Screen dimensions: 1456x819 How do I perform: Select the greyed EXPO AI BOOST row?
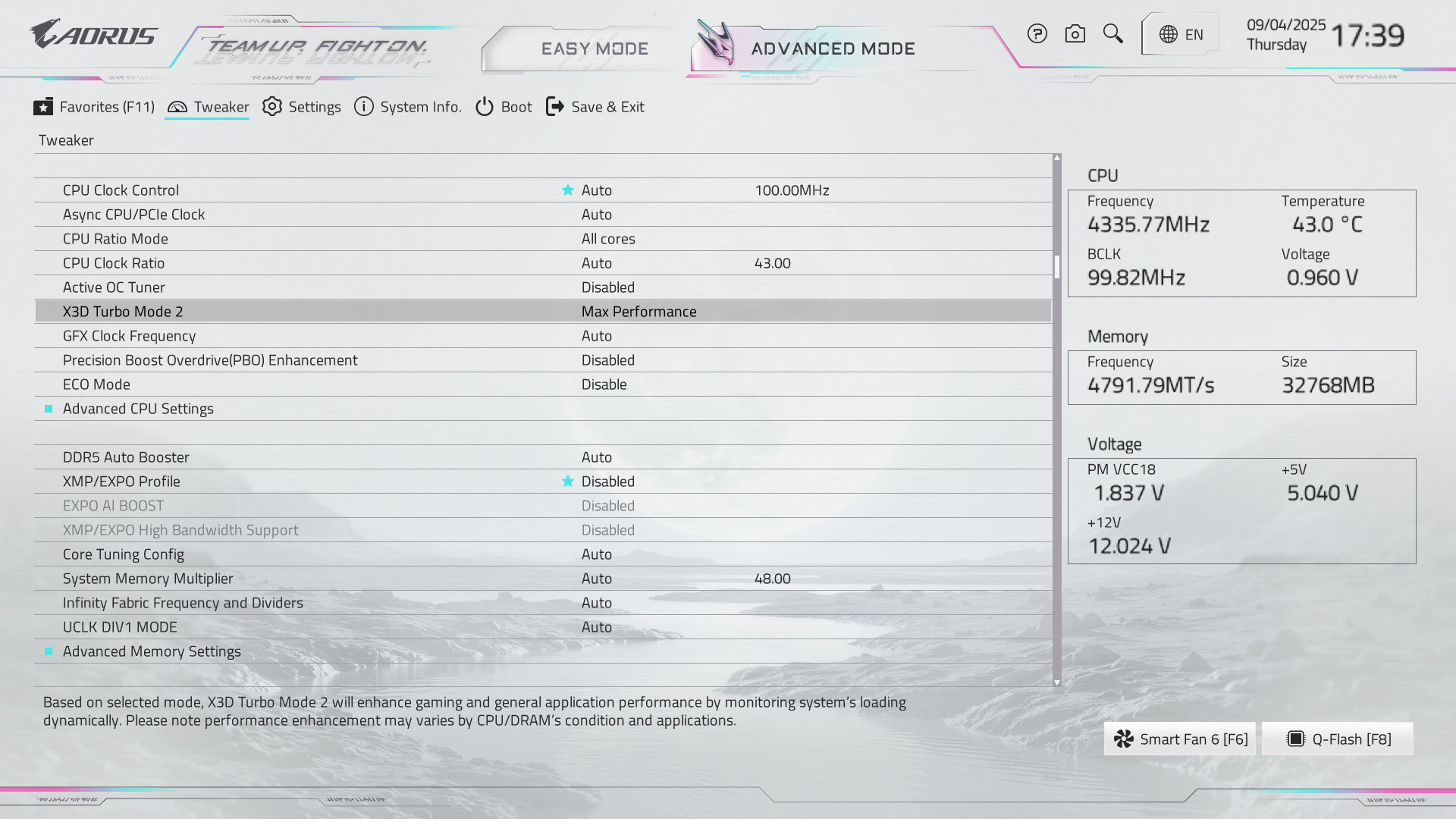coord(543,506)
